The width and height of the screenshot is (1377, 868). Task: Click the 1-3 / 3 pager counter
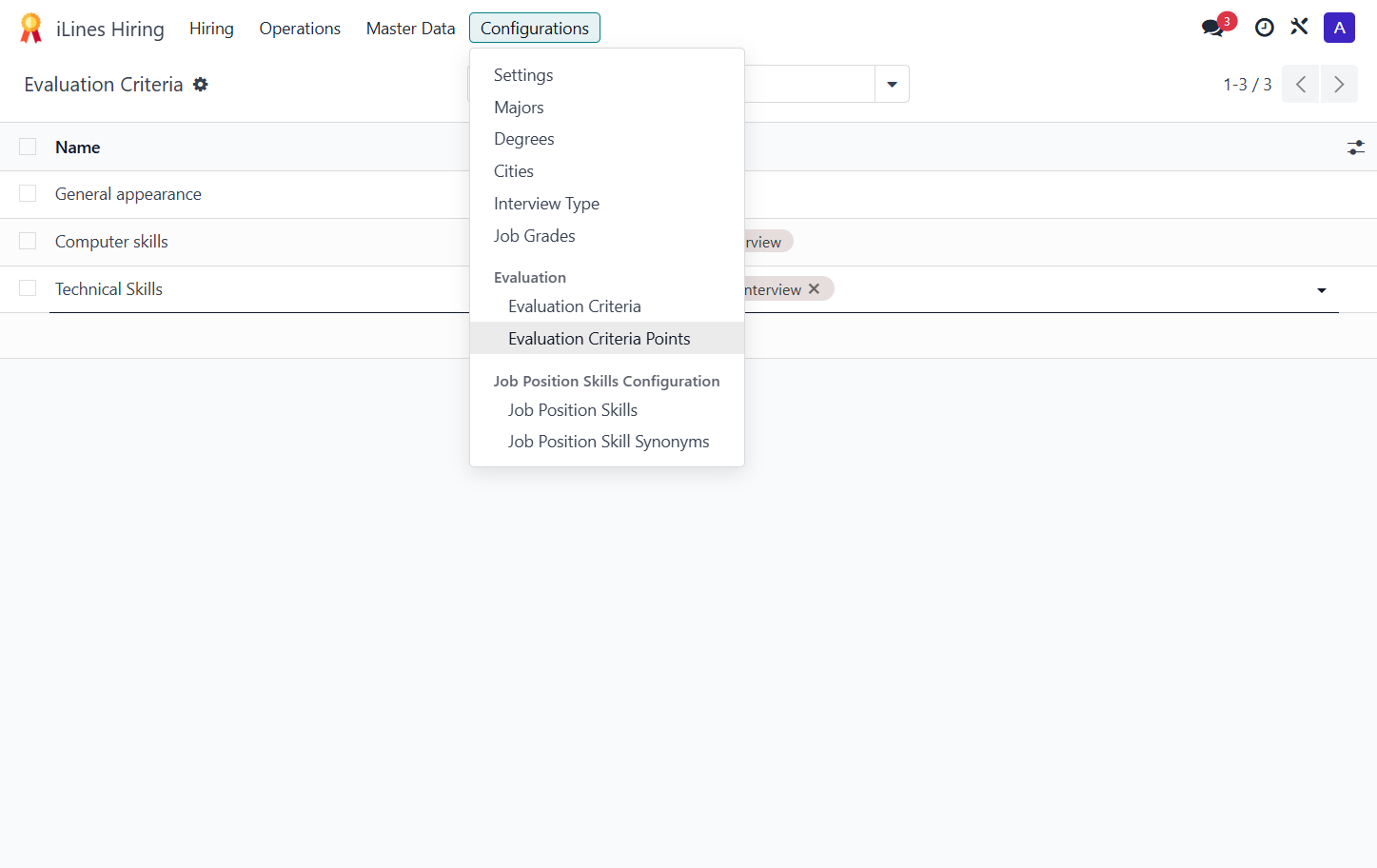click(1248, 85)
